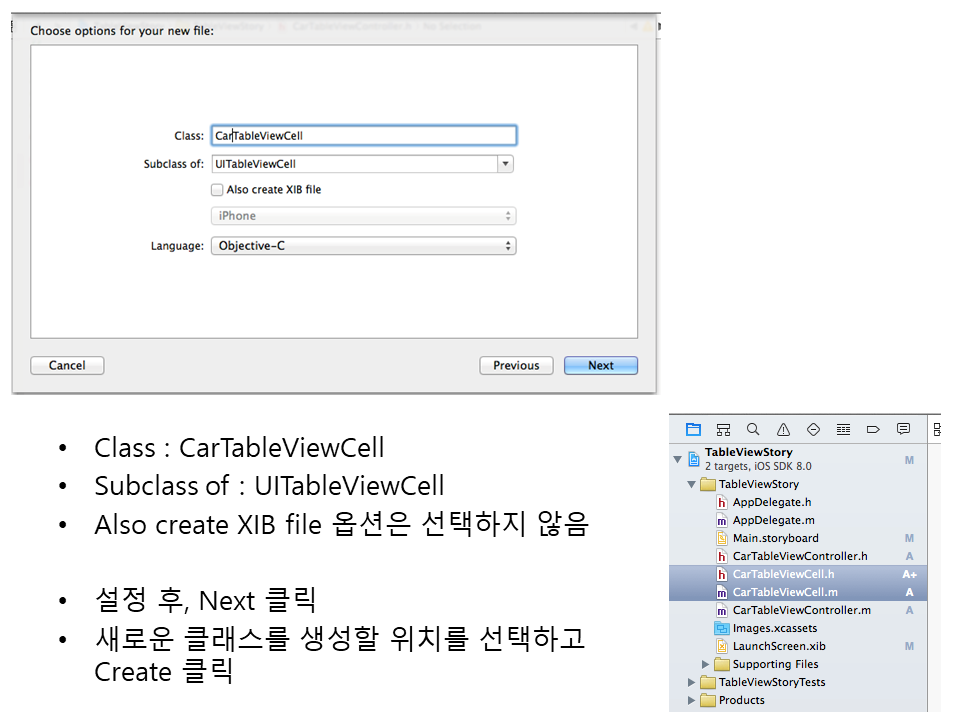
Task: Open the Subclass of dropdown arrow
Action: [x=505, y=164]
